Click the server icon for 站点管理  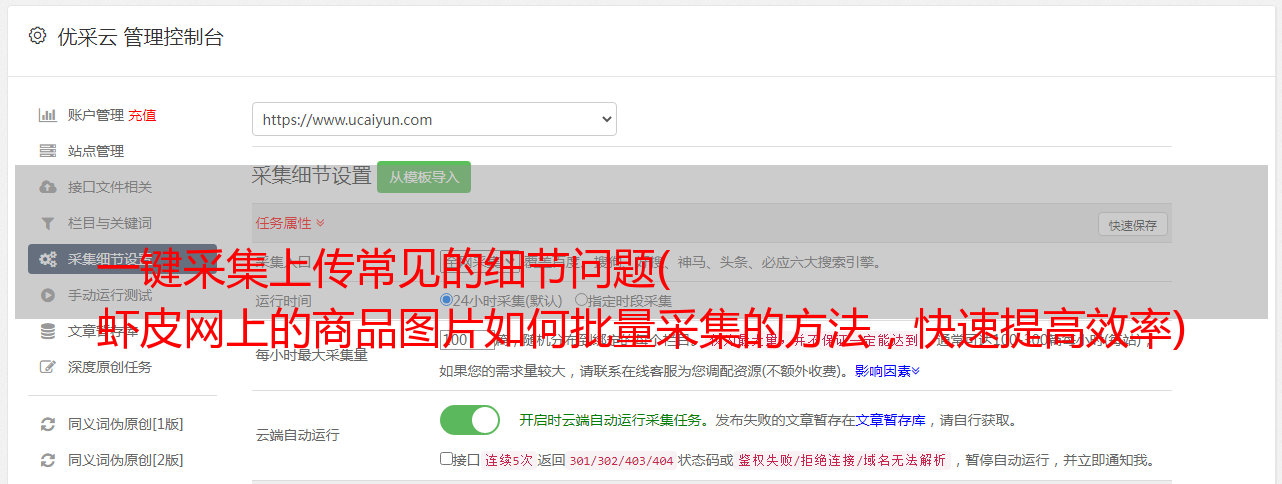tap(47, 151)
